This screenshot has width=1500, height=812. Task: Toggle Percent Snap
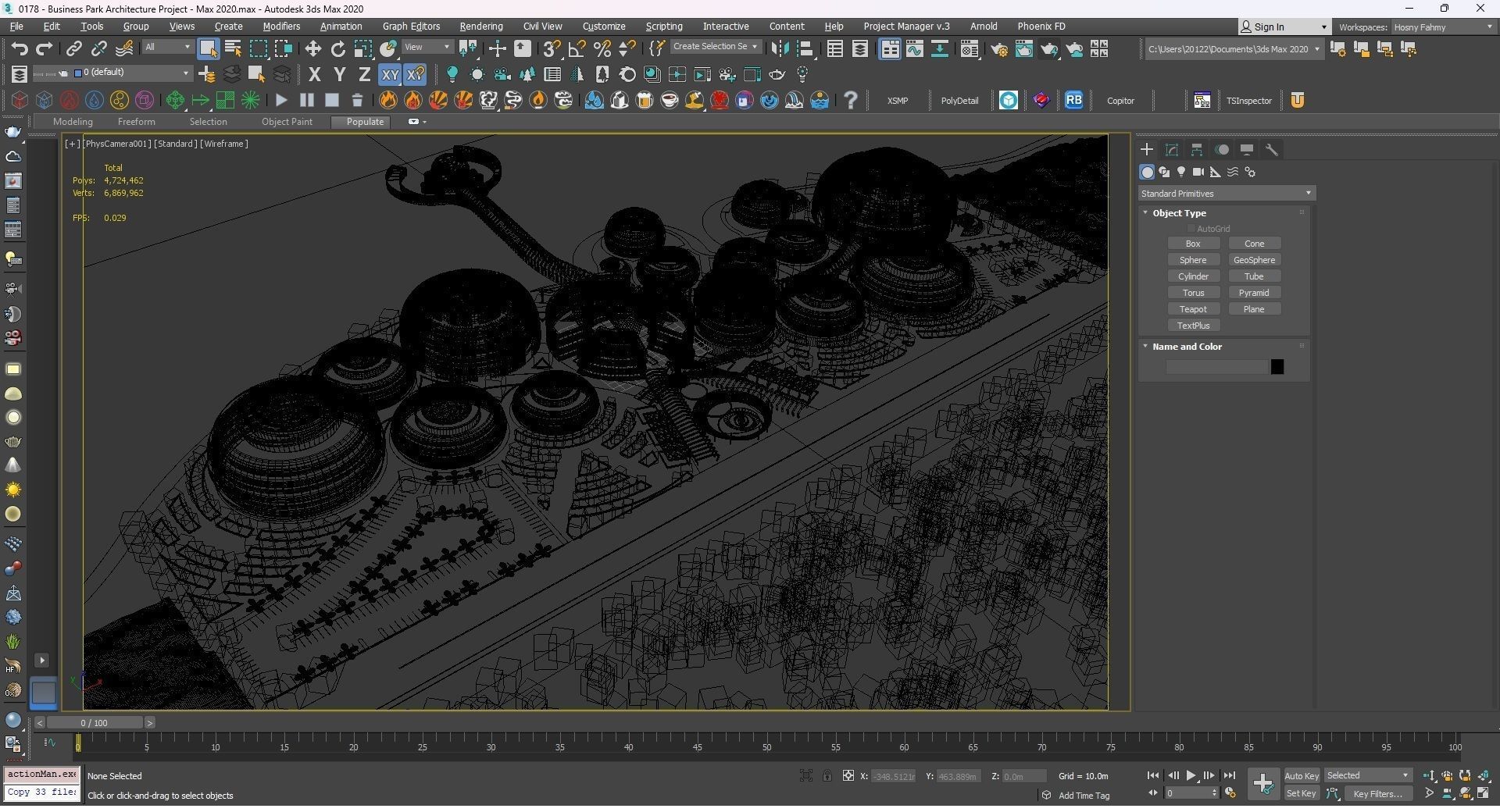pyautogui.click(x=602, y=49)
